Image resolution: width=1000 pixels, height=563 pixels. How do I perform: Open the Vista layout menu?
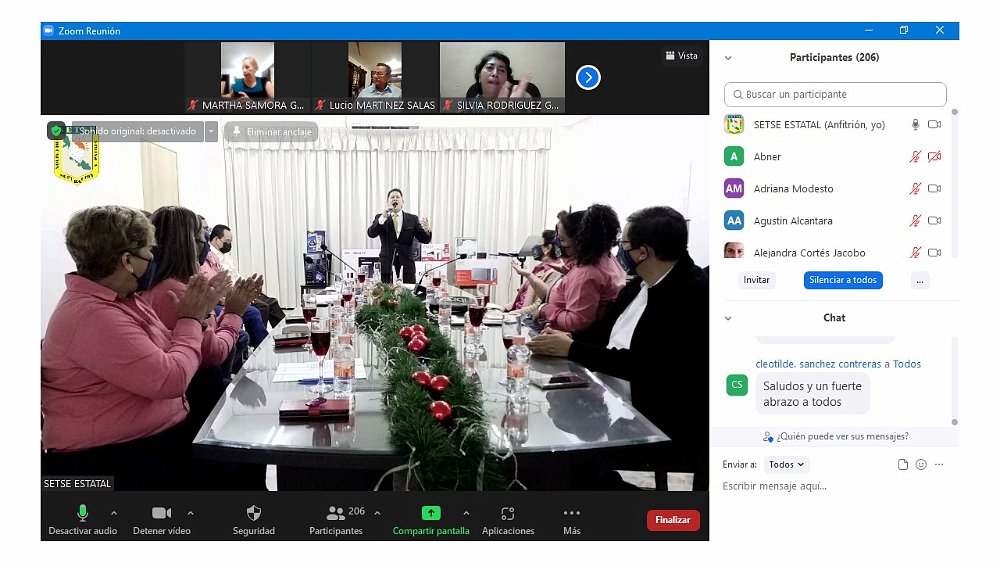pos(681,56)
